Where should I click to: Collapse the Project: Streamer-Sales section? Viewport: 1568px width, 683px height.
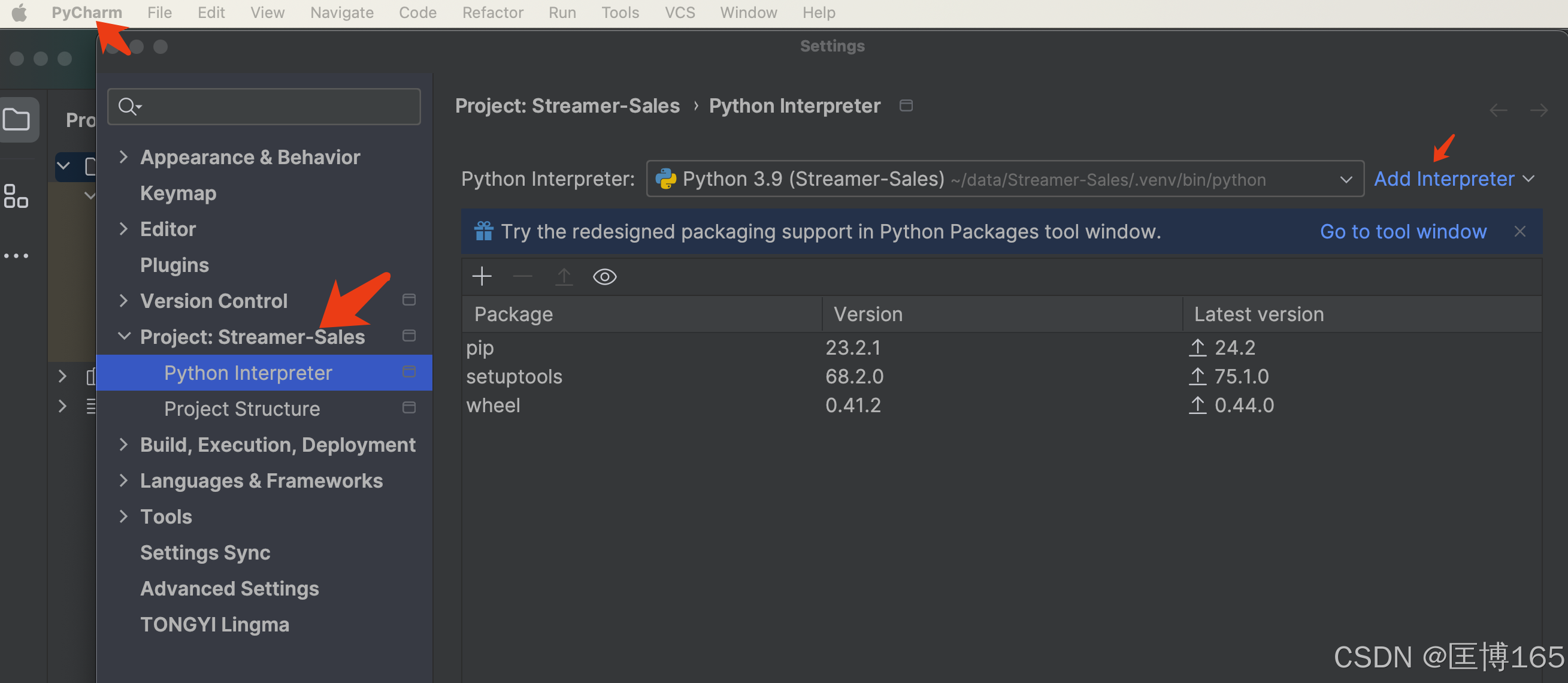123,336
